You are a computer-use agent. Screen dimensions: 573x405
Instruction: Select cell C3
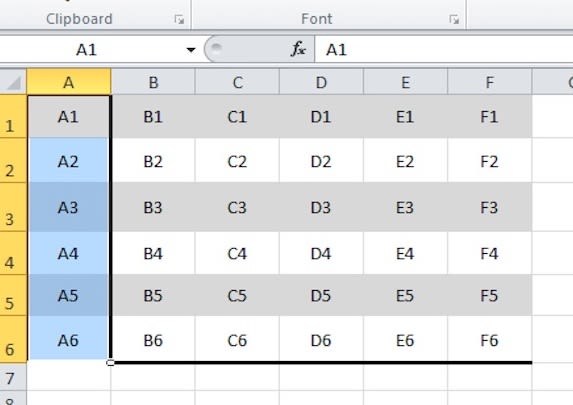[x=237, y=207]
